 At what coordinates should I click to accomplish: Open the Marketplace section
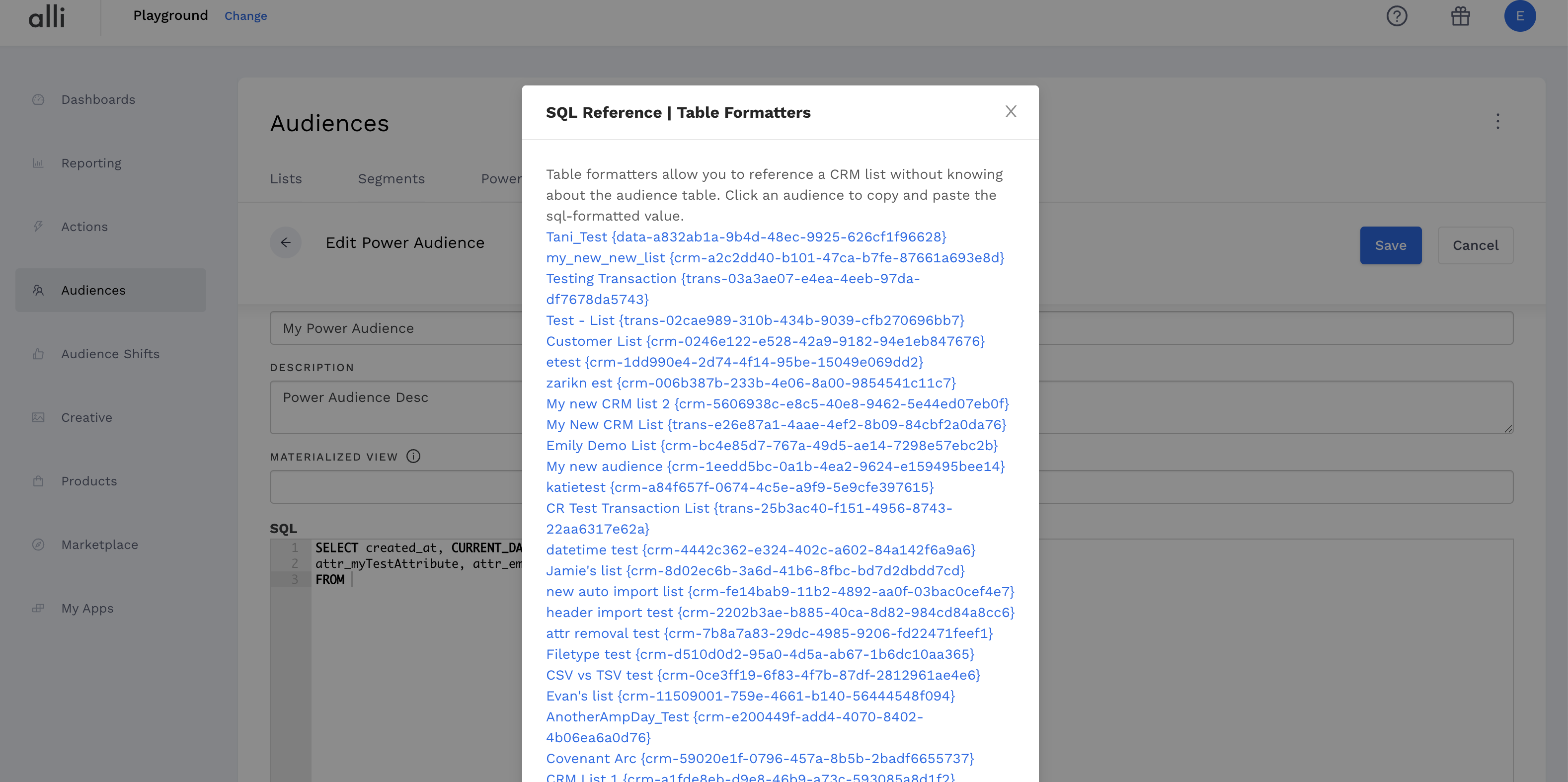[99, 544]
